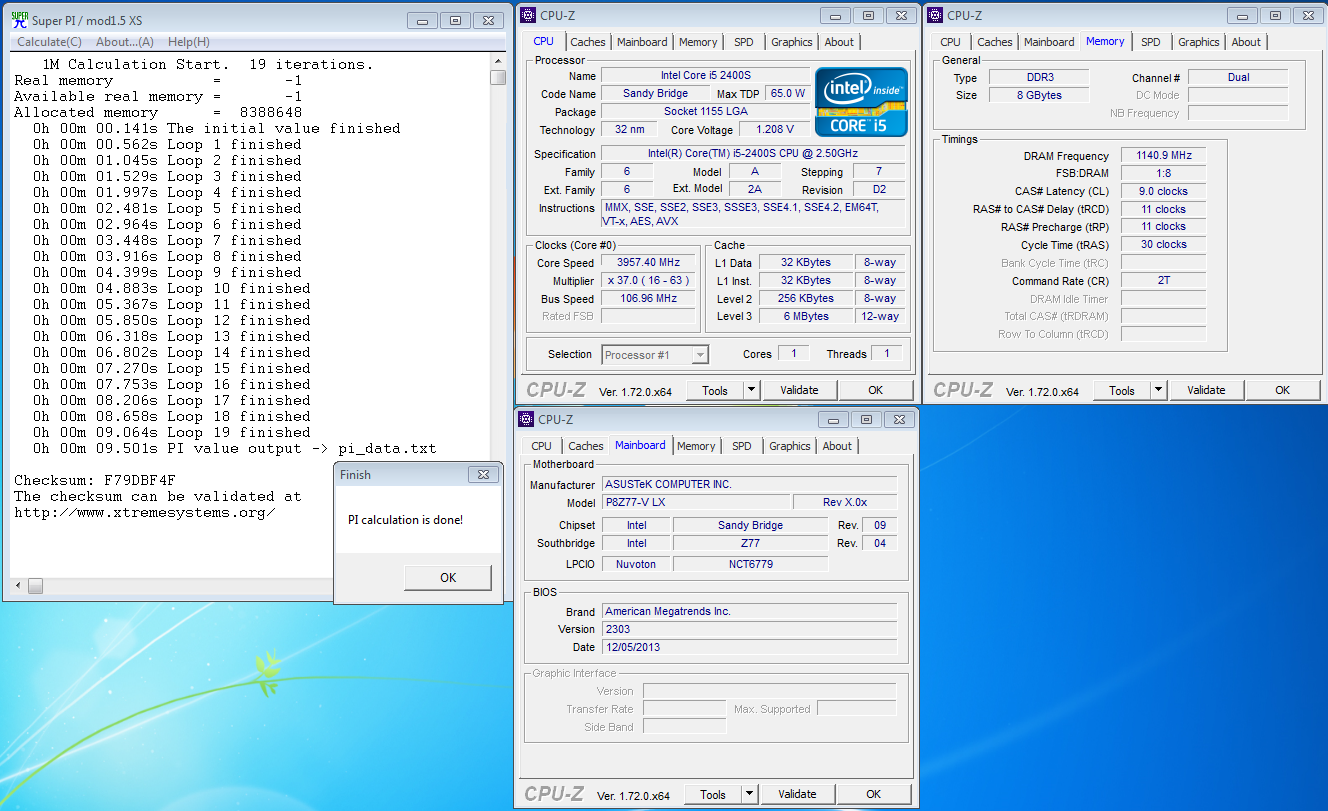The image size is (1328, 811).
Task: Open the Help(H) menu in Super PI
Action: (189, 42)
